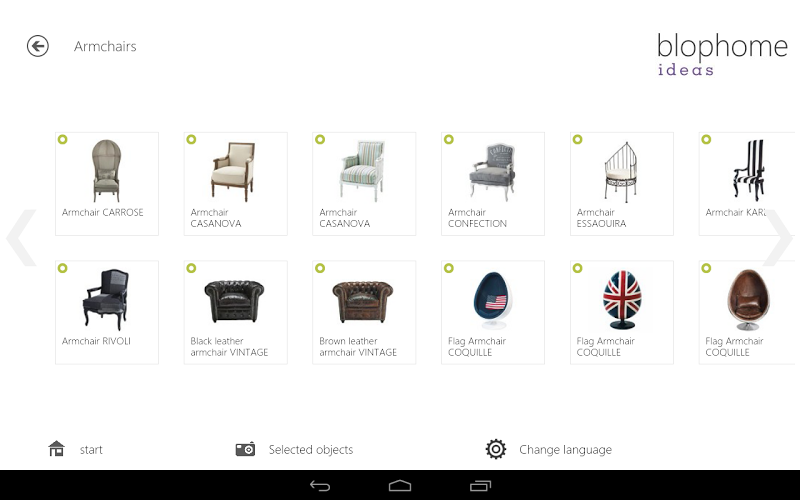This screenshot has height=500, width=800.
Task: Click the Armchairs category title
Action: 105,46
